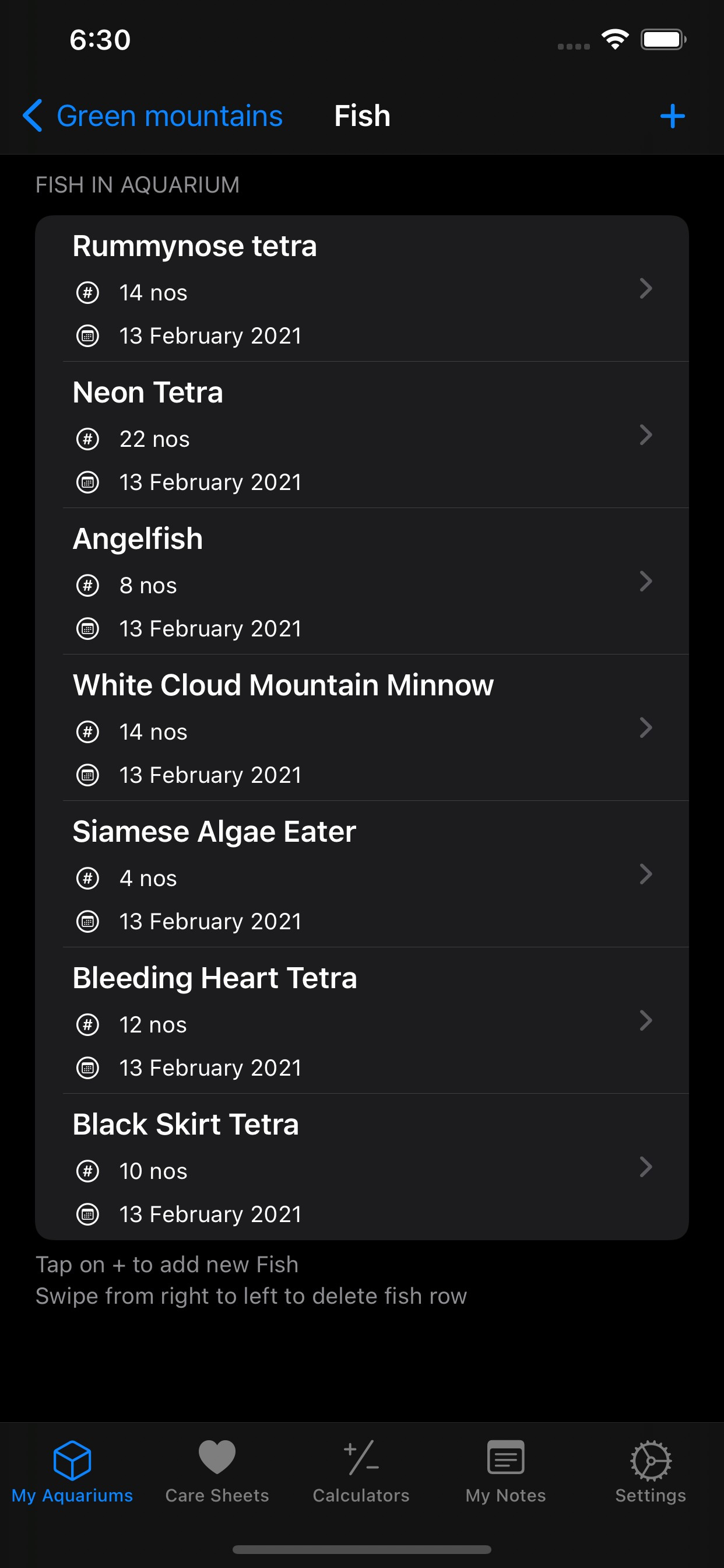Open the Settings gear icon
The width and height of the screenshot is (724, 1568).
coord(651,1459)
